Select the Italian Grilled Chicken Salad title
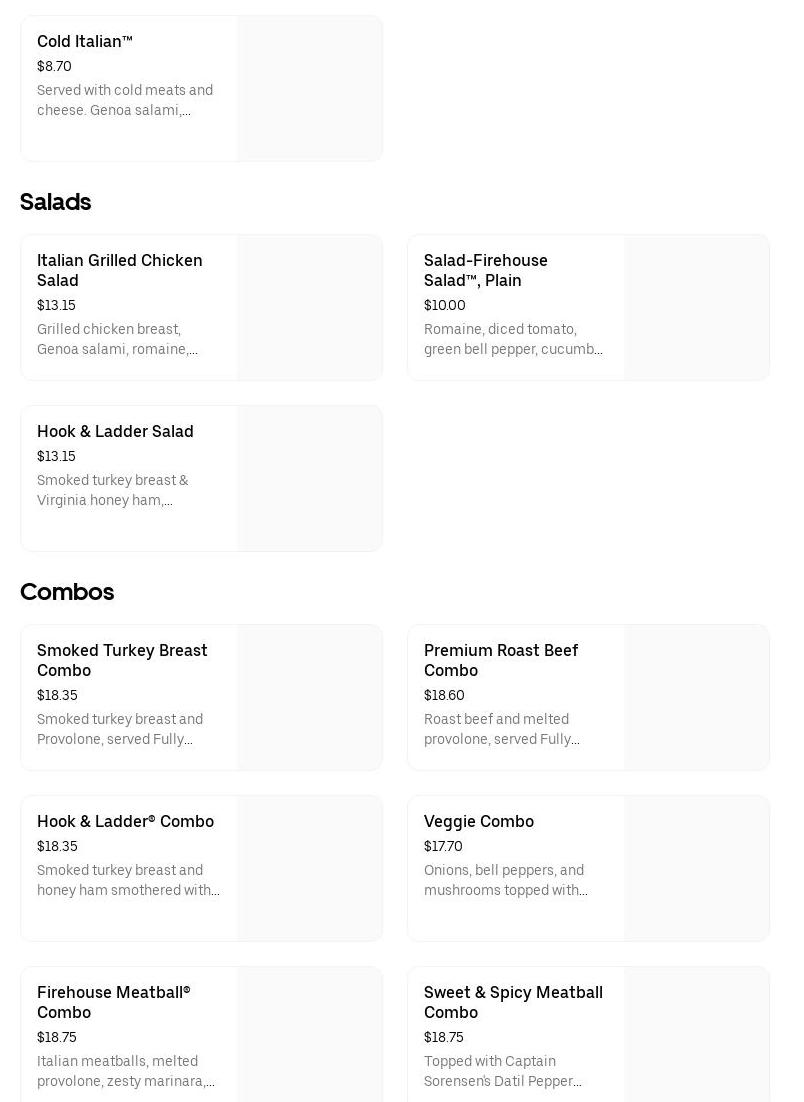Image resolution: width=804 pixels, height=1102 pixels. (x=120, y=270)
